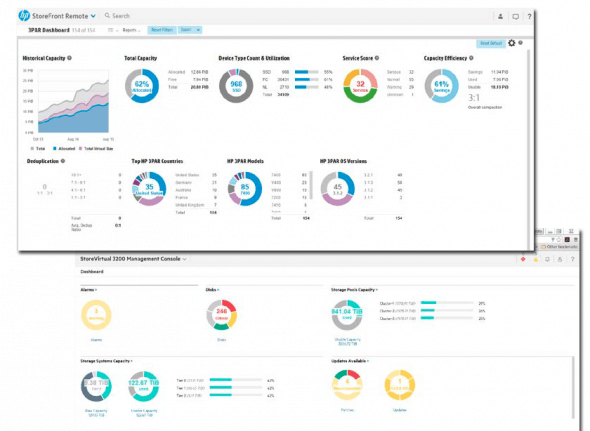
Task: Click the Export button
Action: (x=186, y=30)
